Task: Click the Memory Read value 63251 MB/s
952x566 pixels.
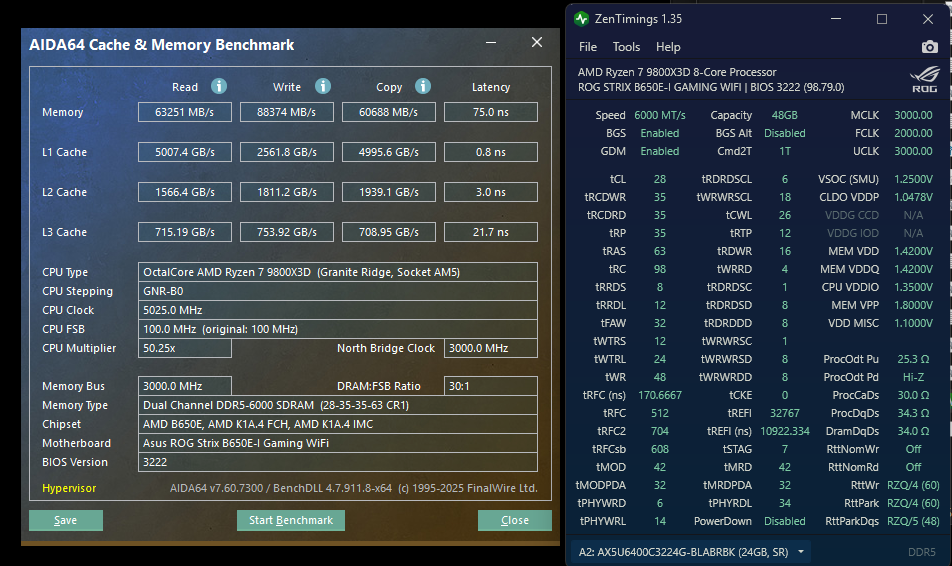Action: (x=185, y=112)
